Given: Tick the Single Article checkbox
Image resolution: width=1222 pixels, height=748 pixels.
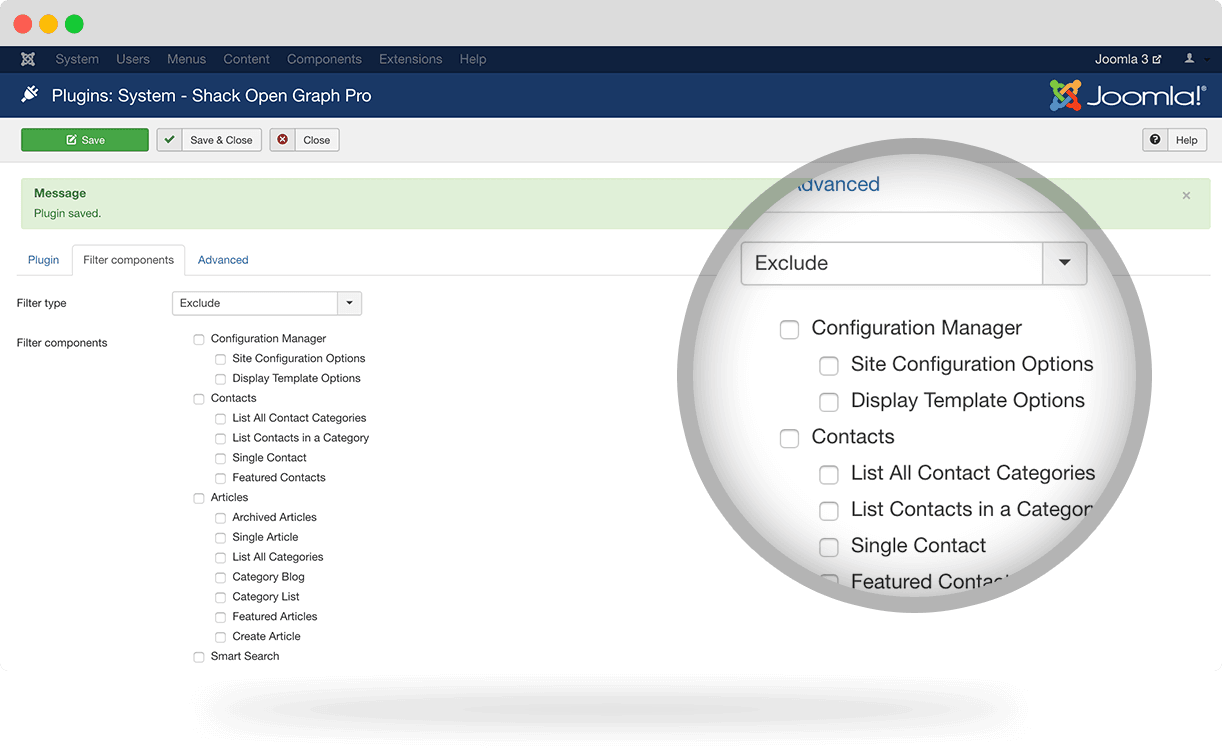Looking at the screenshot, I should point(221,538).
